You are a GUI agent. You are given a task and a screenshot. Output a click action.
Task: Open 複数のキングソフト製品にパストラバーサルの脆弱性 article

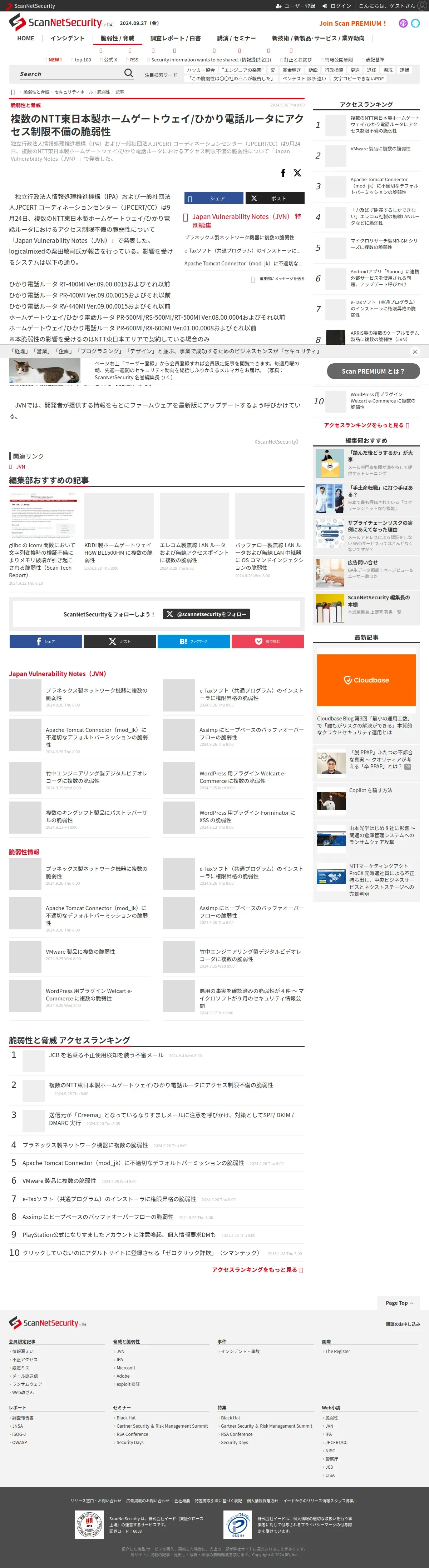96,816
